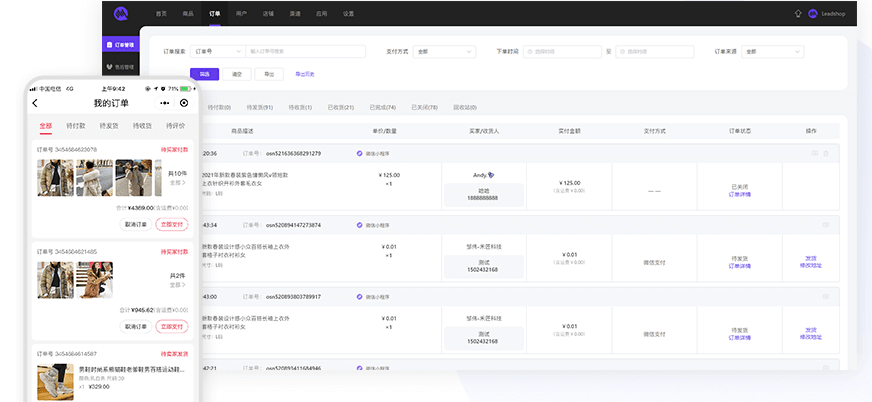872x402 pixels.
Task: Click the 售后管理 sidebar icon
Action: pyautogui.click(x=110, y=67)
